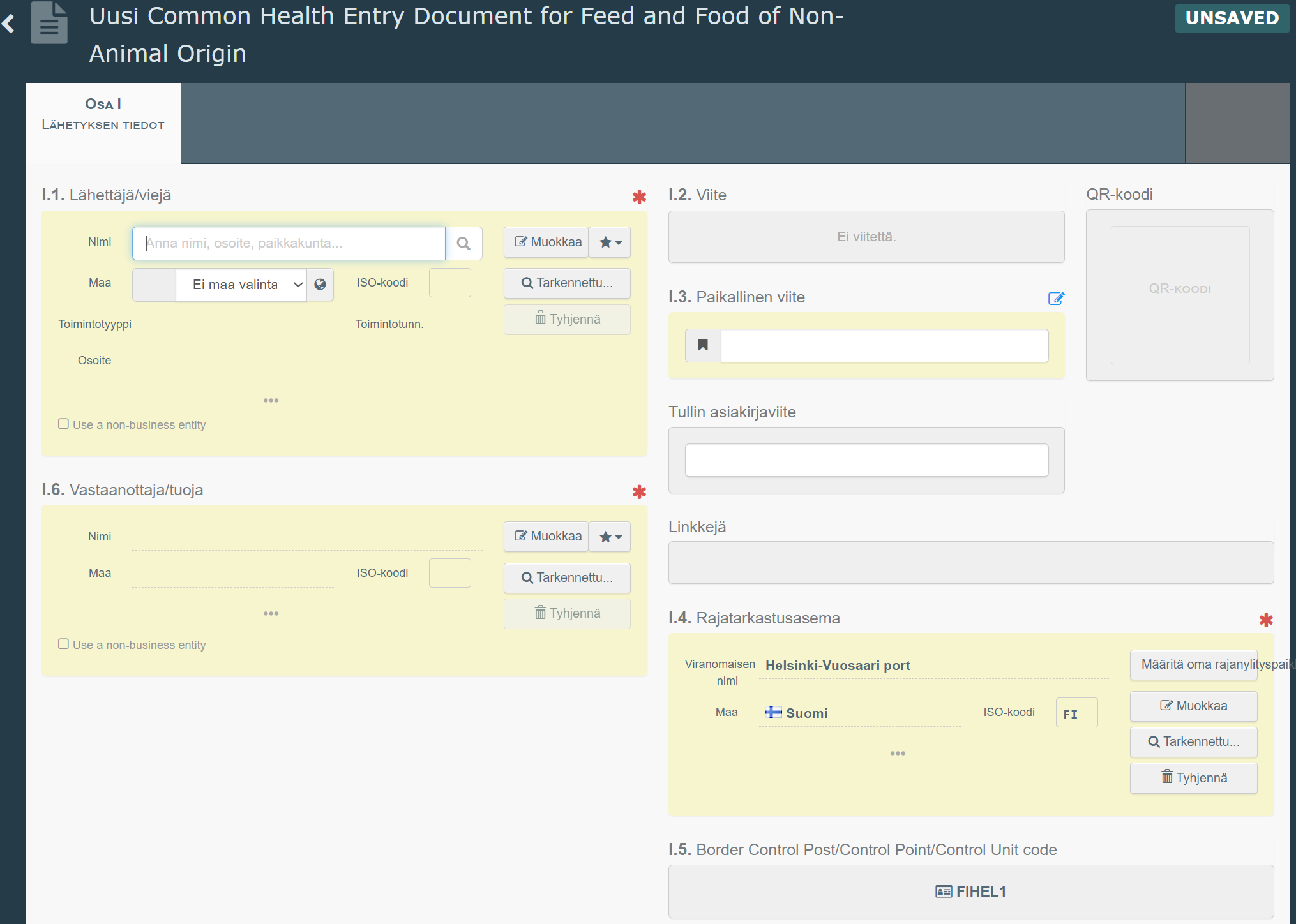
Task: Open favorites star dropdown in Vastaanottaja/tuoja section
Action: [610, 537]
